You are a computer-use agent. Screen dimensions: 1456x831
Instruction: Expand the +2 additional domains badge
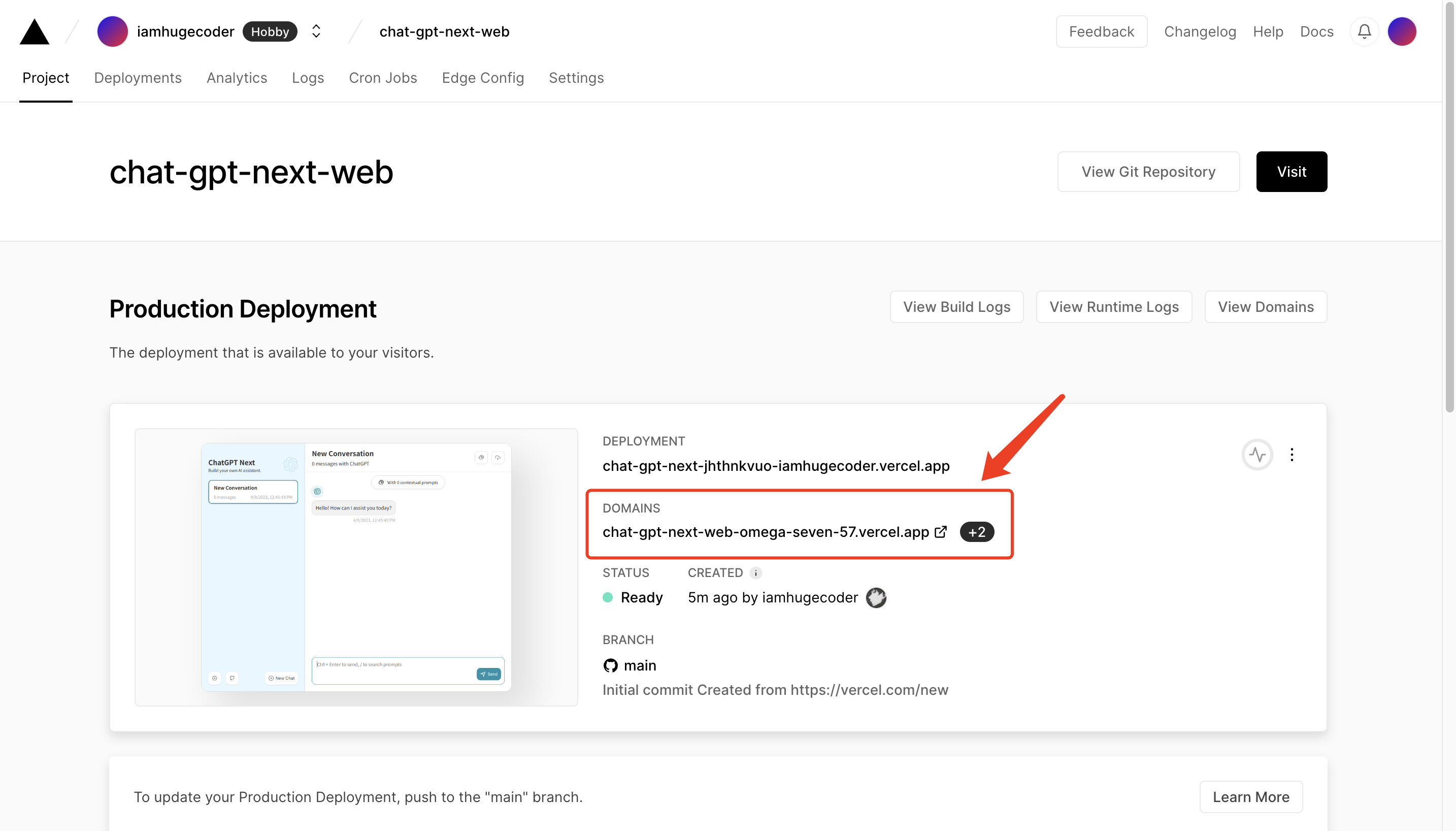(976, 532)
